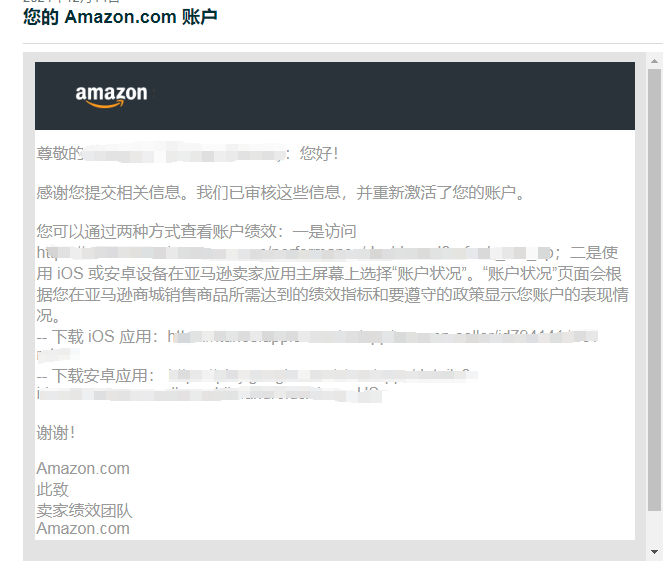The height and width of the screenshot is (574, 666).
Task: Click the 谢谢! closing line
Action: click(x=56, y=433)
